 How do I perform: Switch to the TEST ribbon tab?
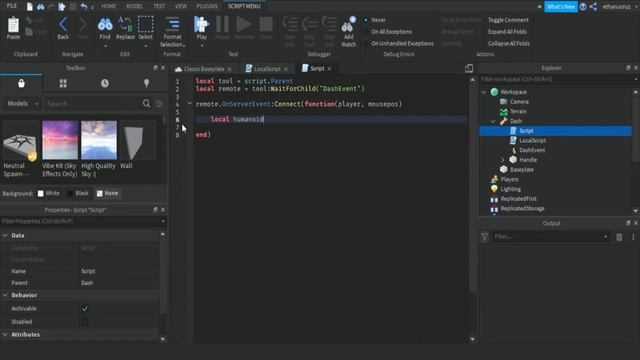[159, 6]
